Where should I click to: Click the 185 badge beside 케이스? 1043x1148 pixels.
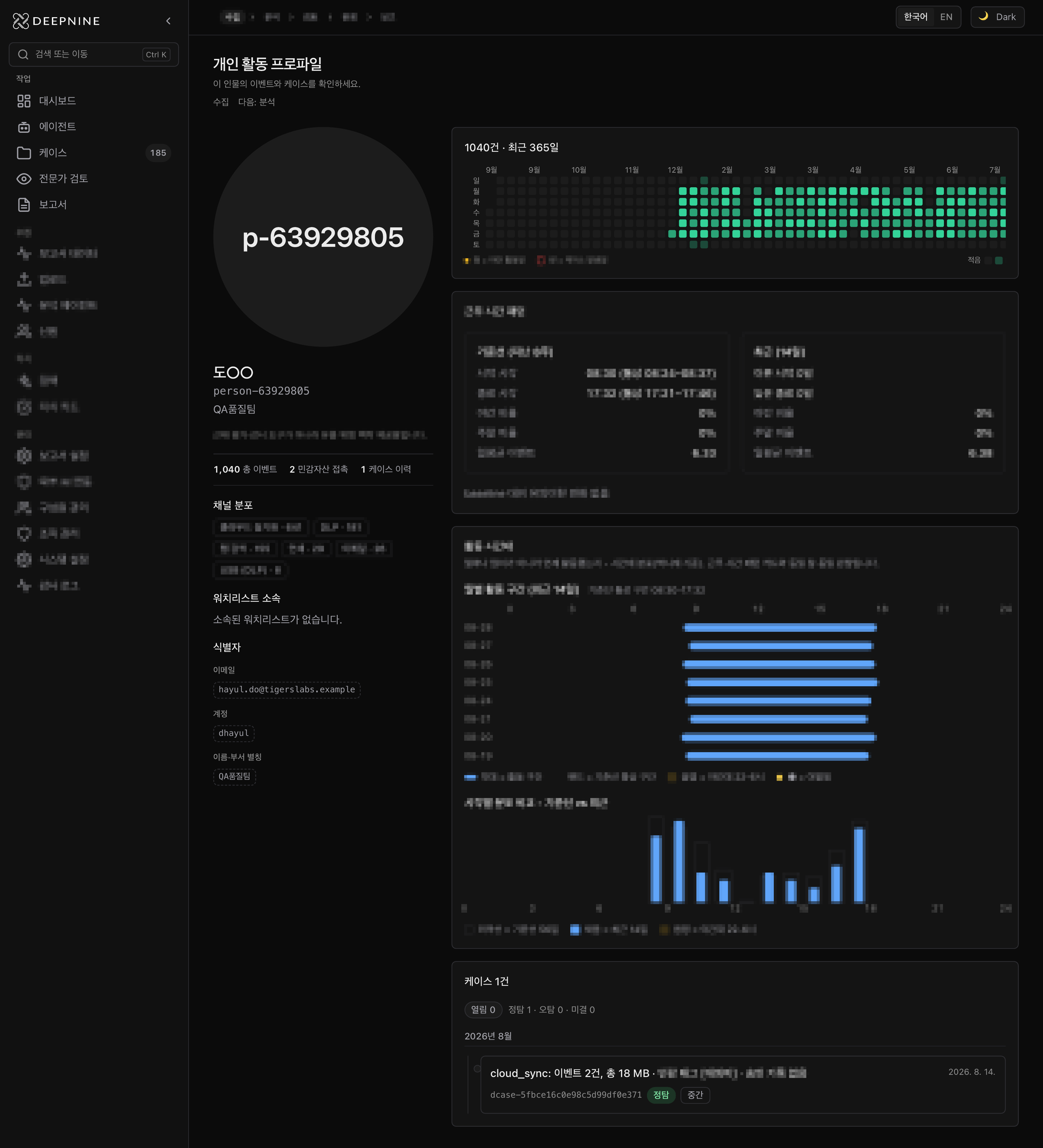158,153
